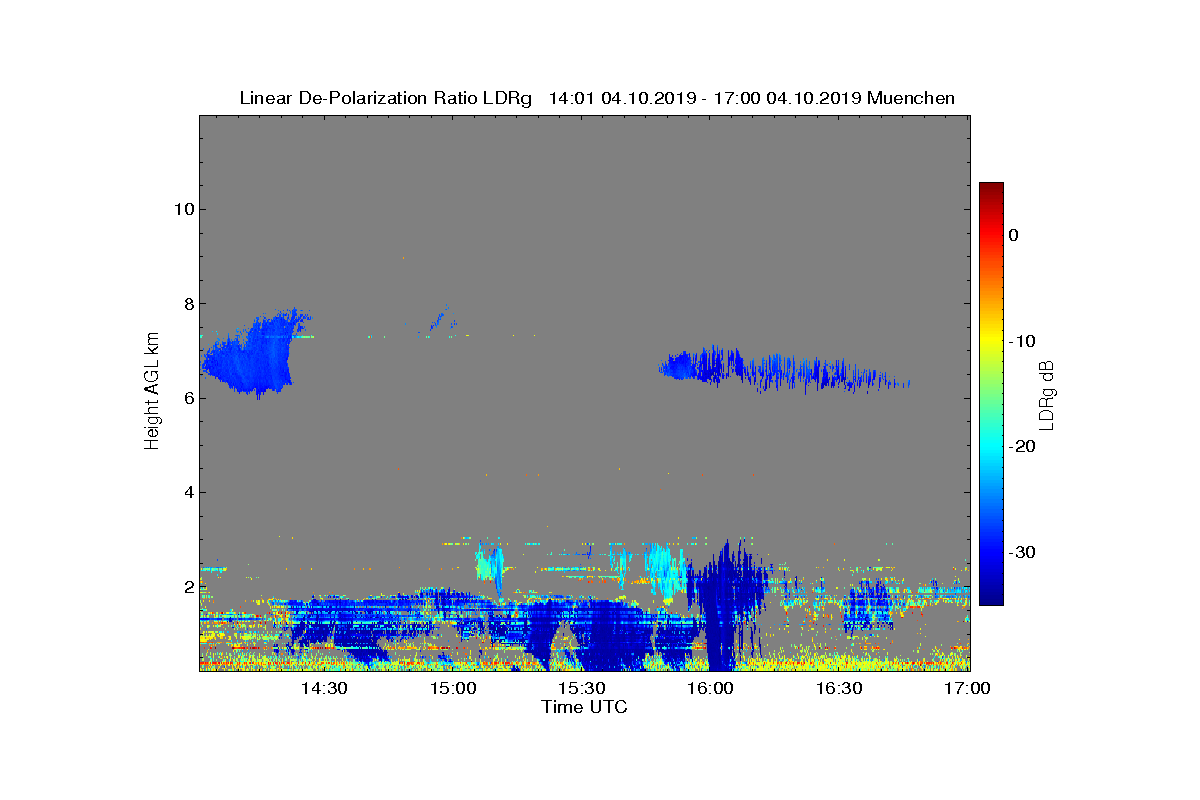
Task: Click the plot title 'Linear De-Polarization Ratio LDRg'
Action: point(386,98)
